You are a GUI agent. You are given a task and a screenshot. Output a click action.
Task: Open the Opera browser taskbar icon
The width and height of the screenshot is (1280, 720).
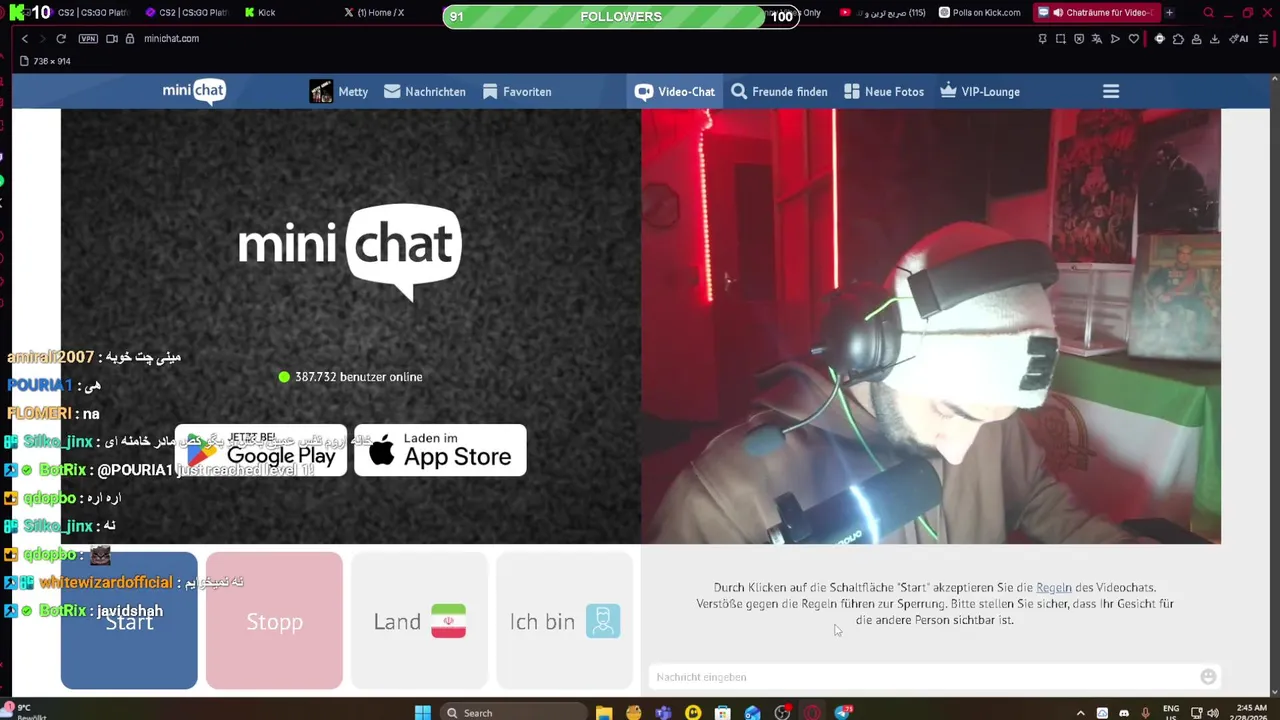coord(813,712)
